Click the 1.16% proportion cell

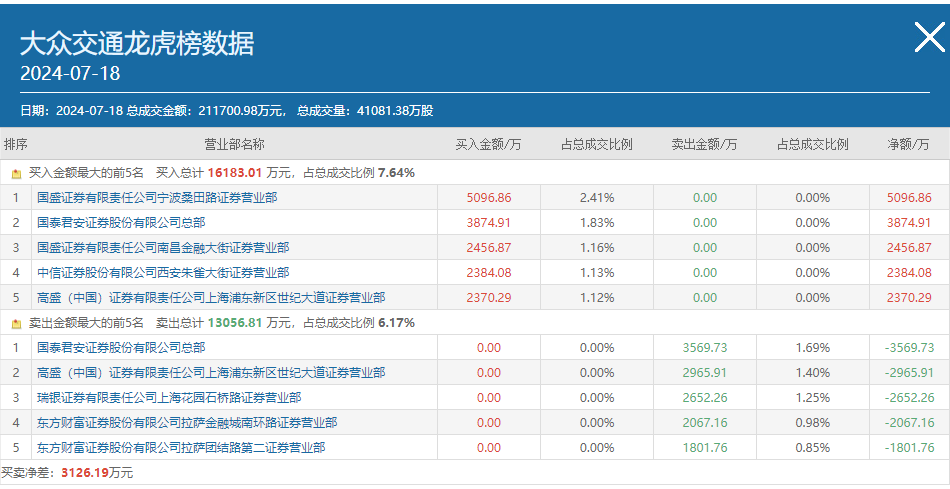(x=597, y=247)
